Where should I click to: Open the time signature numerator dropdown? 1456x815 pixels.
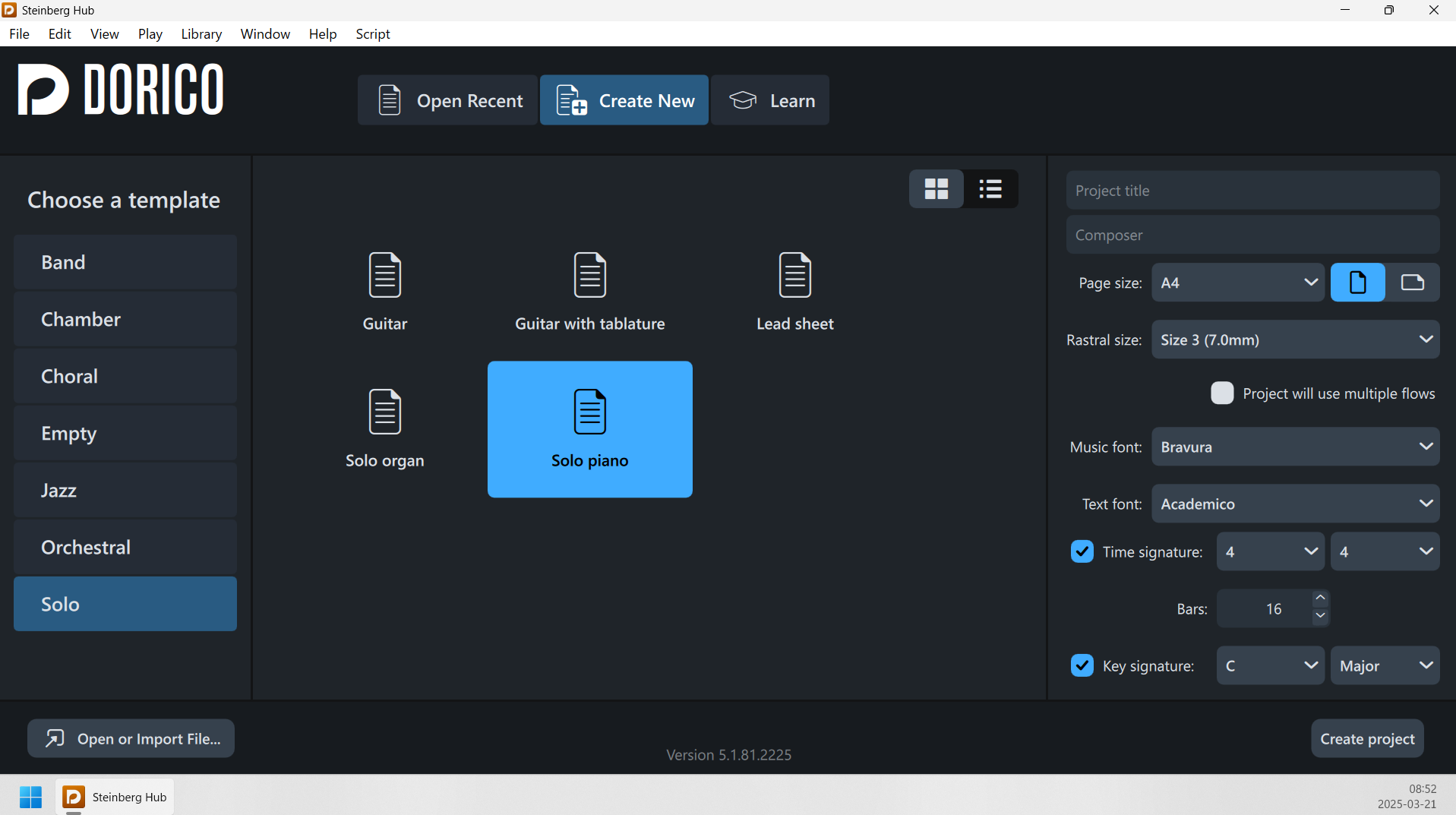pos(1271,551)
